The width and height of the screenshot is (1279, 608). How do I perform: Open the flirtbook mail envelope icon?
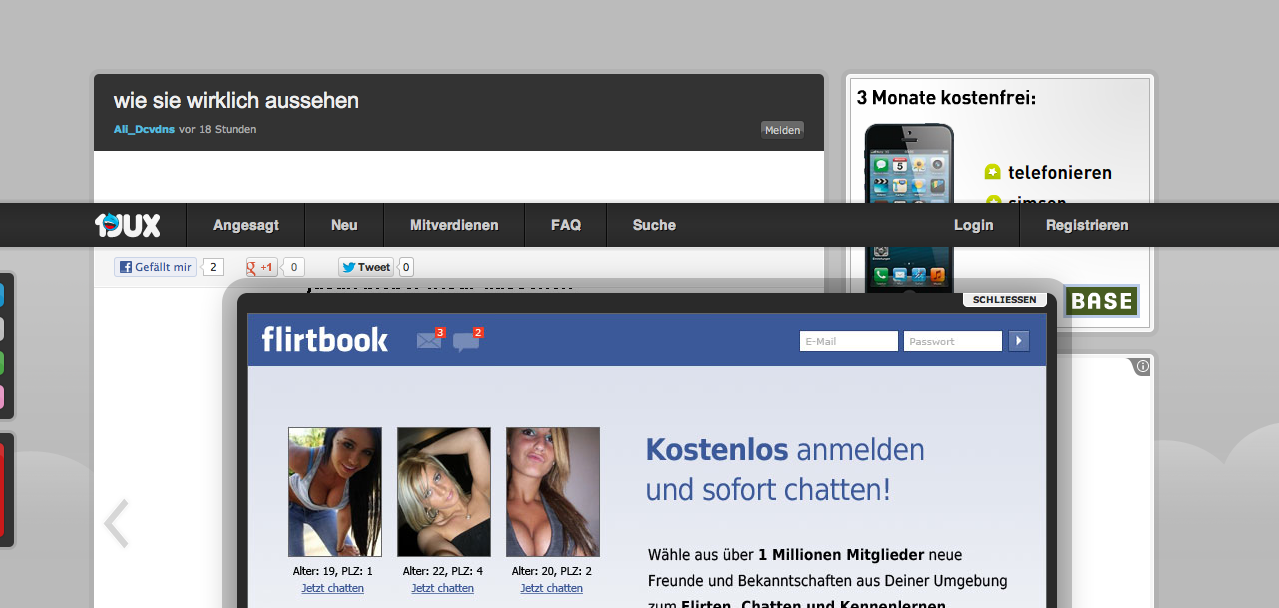[x=429, y=340]
